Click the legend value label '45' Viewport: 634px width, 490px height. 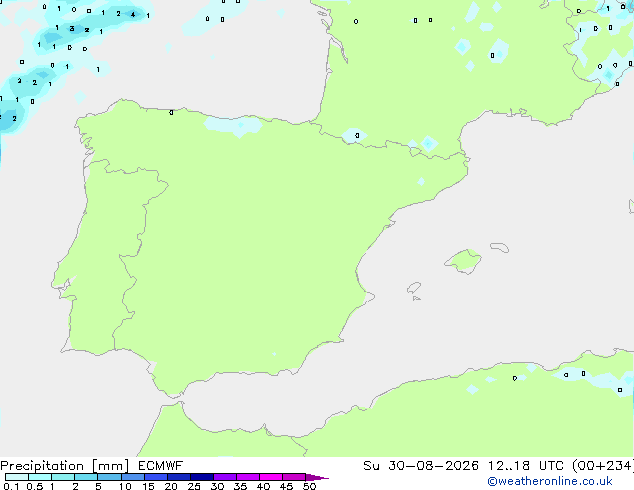(x=286, y=486)
